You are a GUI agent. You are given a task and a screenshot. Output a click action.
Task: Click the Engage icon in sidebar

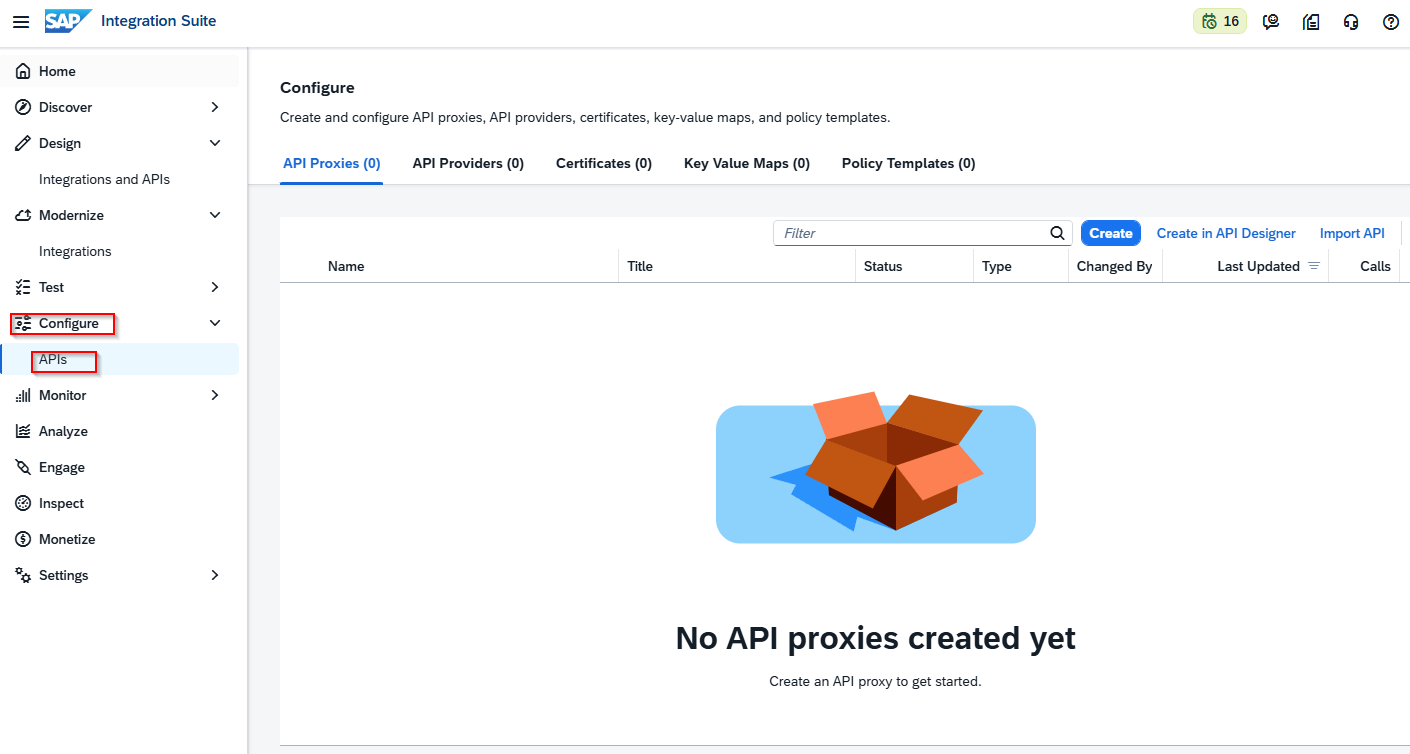[x=23, y=467]
